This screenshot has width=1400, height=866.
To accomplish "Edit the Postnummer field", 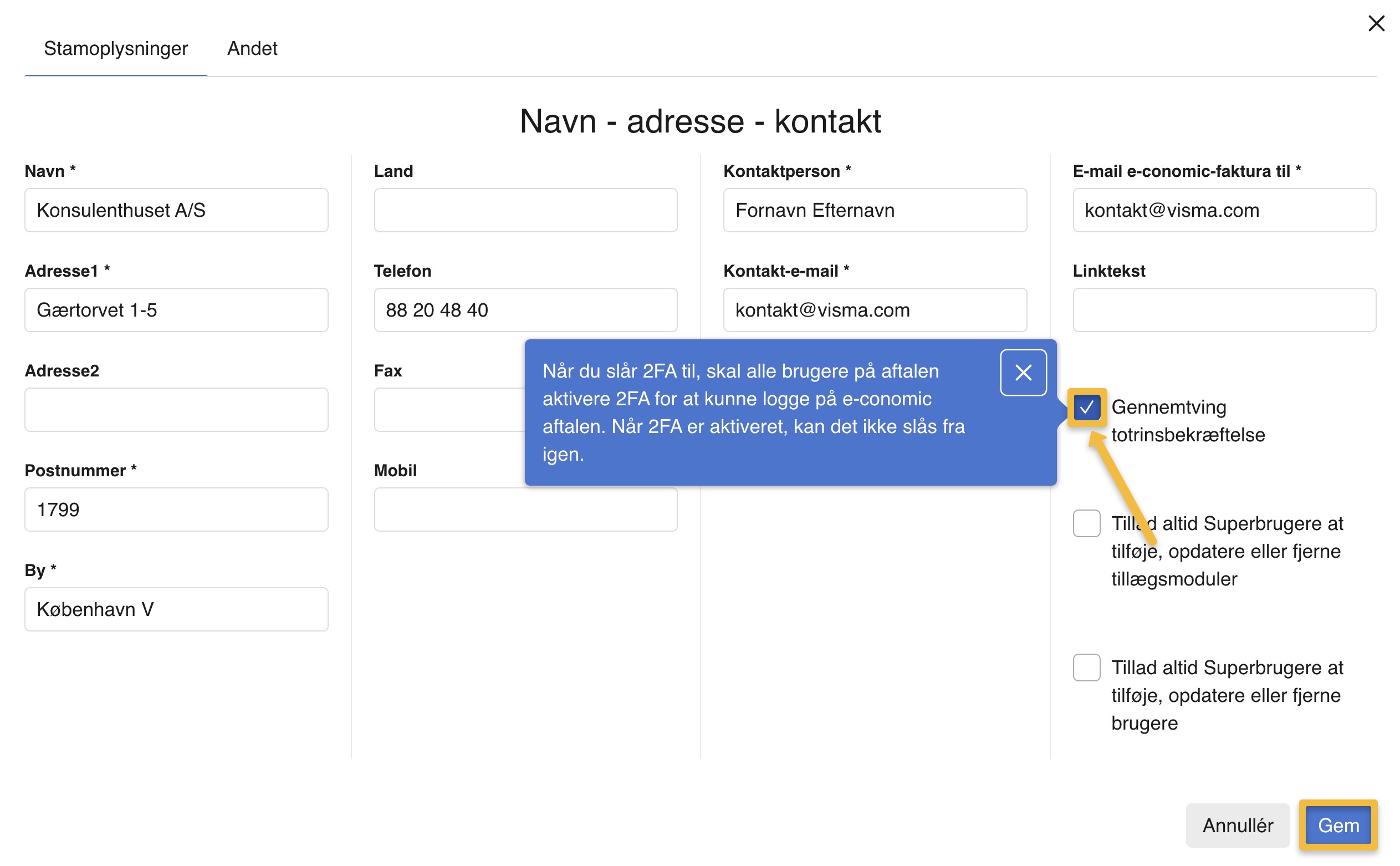I will point(176,509).
